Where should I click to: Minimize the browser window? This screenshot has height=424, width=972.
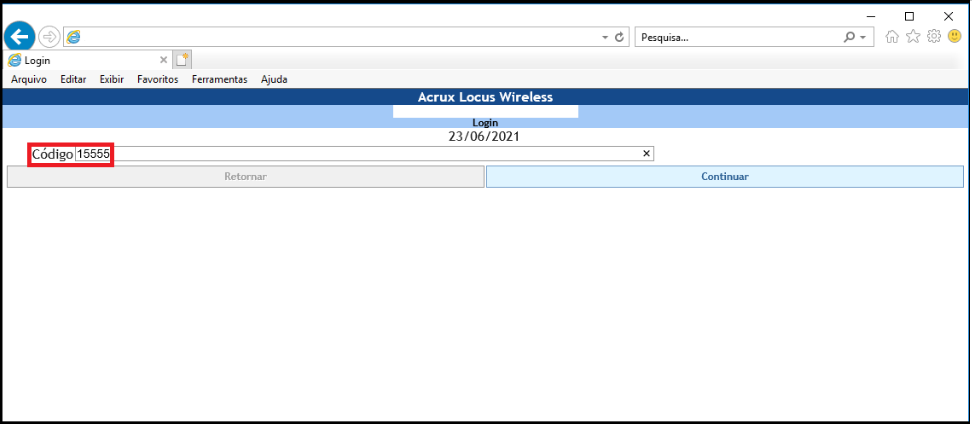pos(870,16)
